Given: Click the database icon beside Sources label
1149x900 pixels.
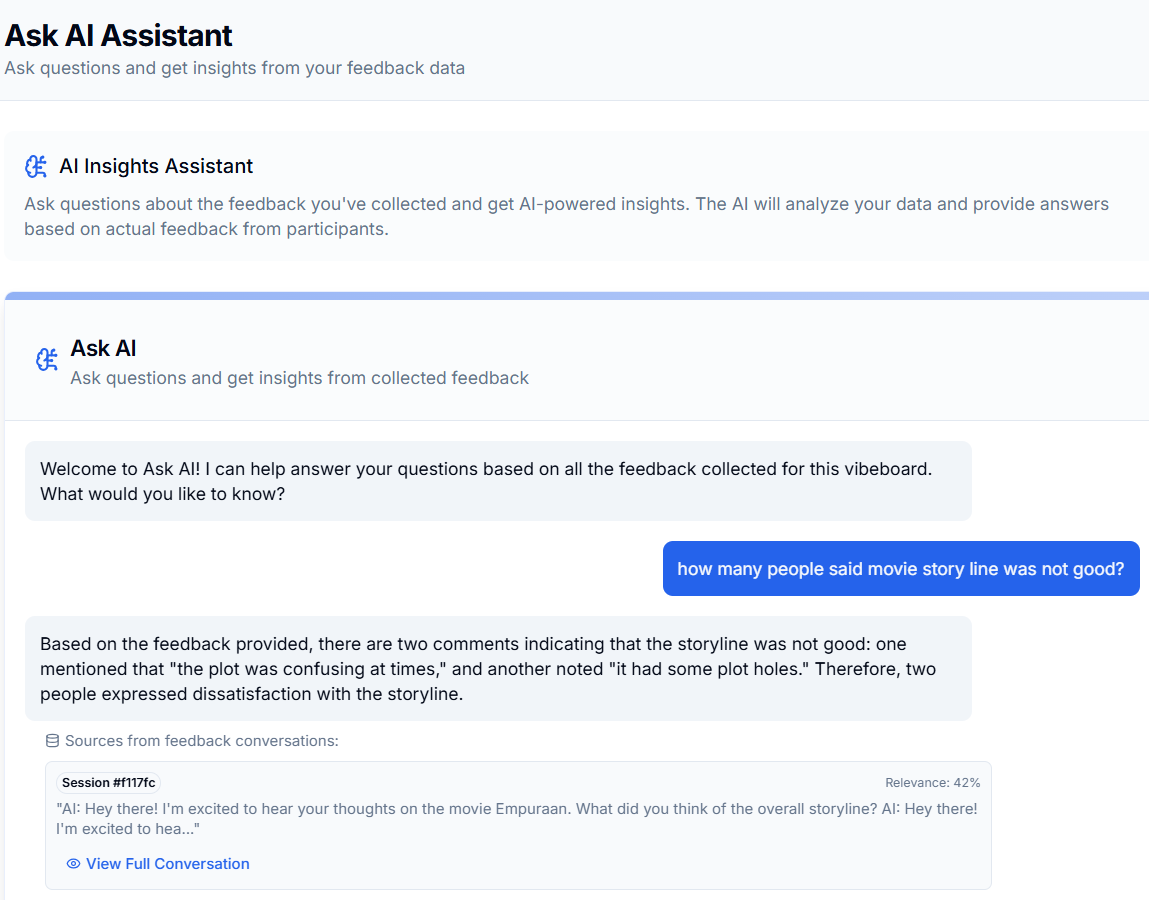Looking at the screenshot, I should [x=53, y=741].
